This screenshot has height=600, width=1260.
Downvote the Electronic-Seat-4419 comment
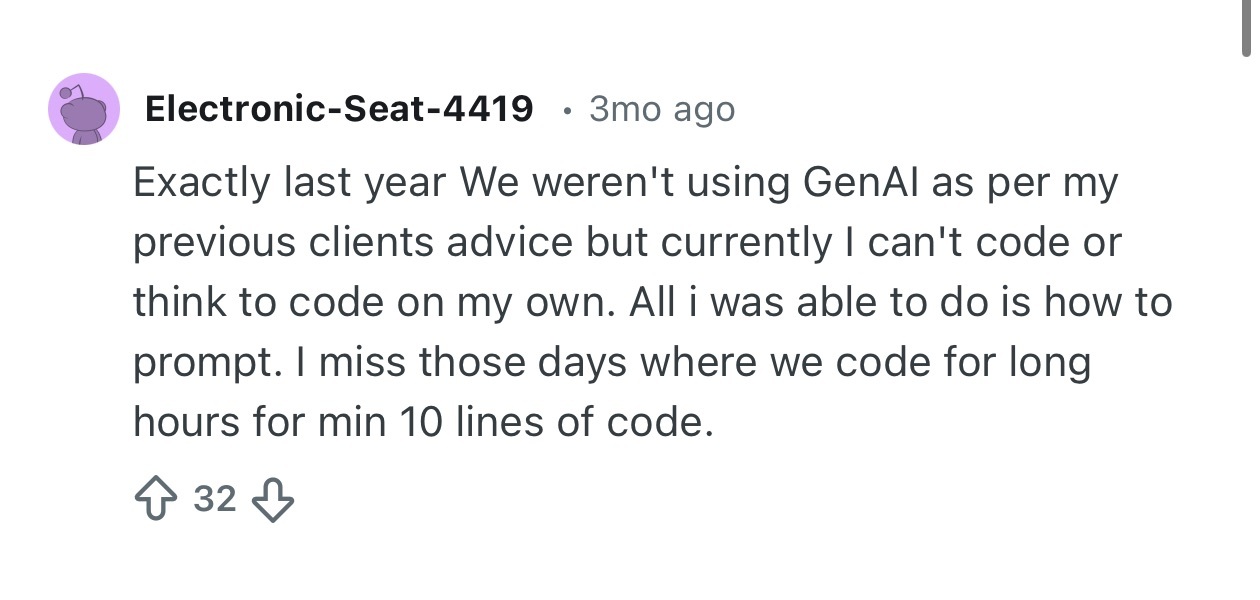pyautogui.click(x=274, y=499)
